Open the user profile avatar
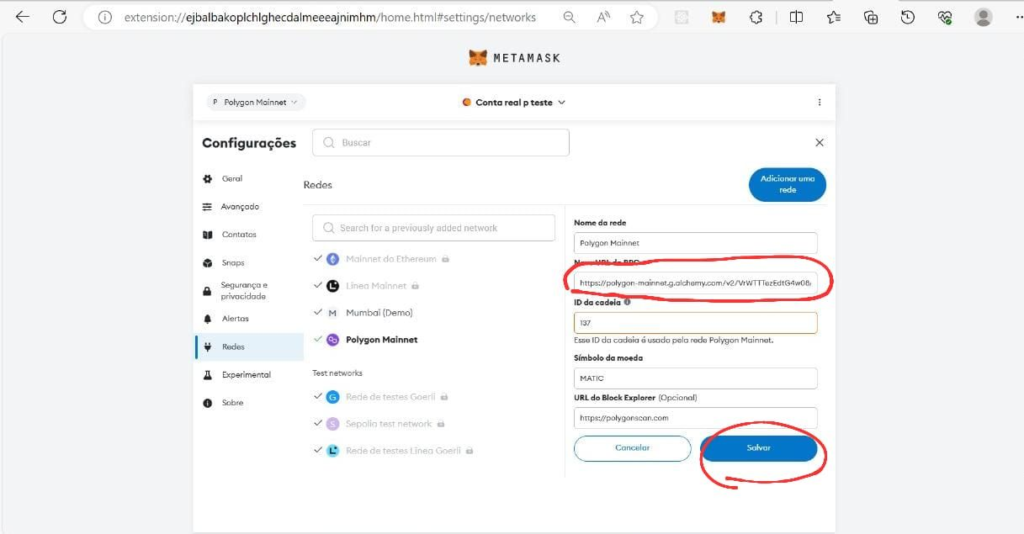Screen dimensions: 1024x534 [983, 17]
